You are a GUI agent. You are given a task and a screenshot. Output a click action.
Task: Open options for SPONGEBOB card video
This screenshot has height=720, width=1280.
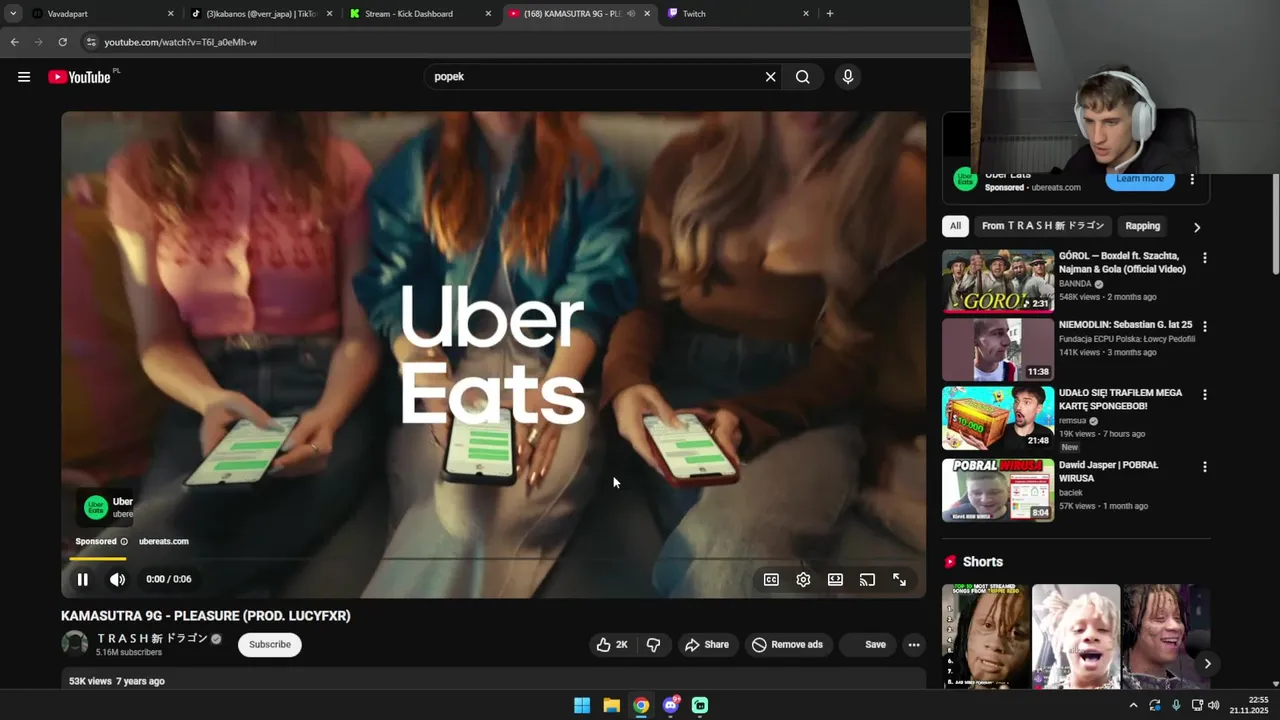pos(1204,395)
